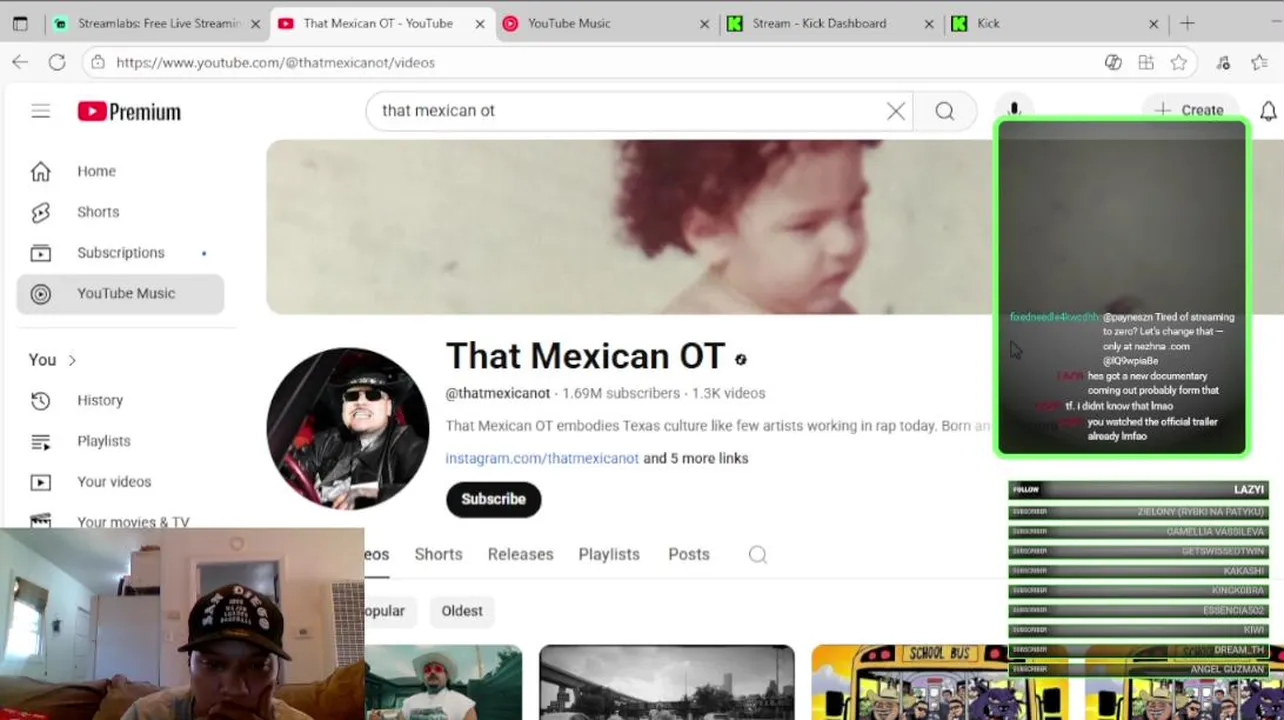The height and width of the screenshot is (720, 1284).
Task: Open Copilot icon in address bar
Action: (1113, 62)
